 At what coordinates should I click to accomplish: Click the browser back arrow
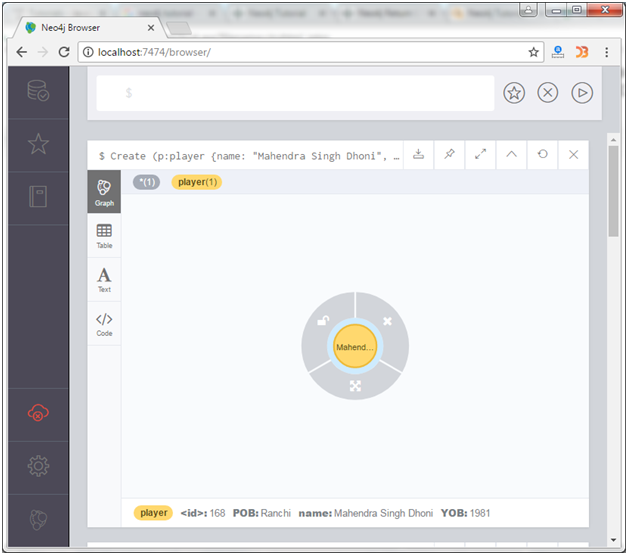pos(22,52)
